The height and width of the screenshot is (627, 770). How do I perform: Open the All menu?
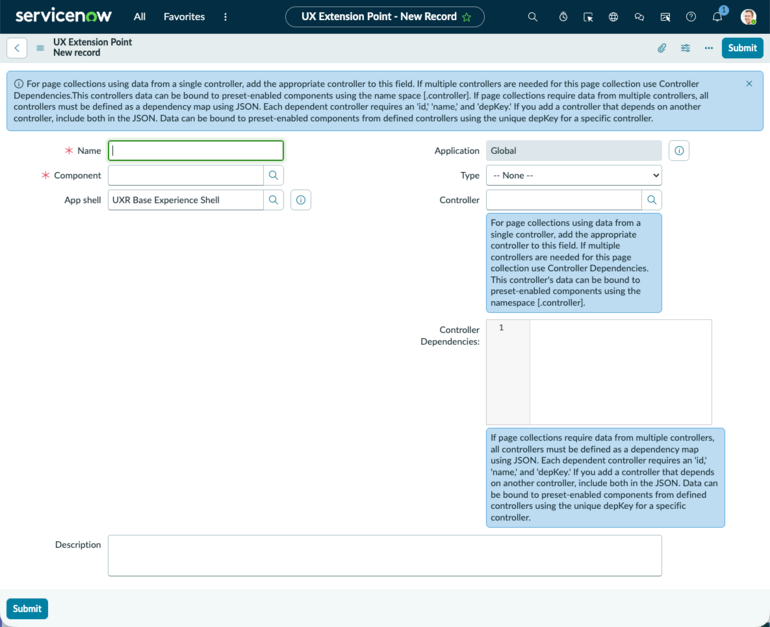pyautogui.click(x=139, y=17)
